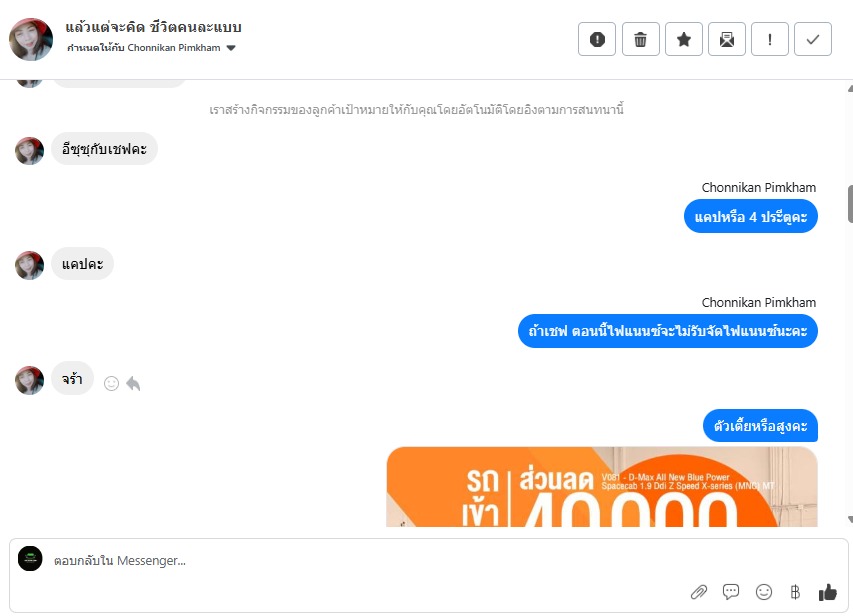Open customer name แล้วแต่จะคิด ชีวิตคนละแบบ
The image size is (853, 616).
pos(153,27)
